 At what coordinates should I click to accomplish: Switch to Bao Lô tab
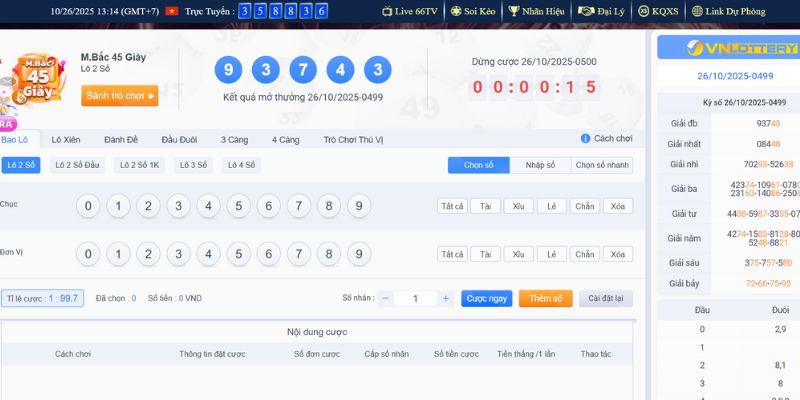(15, 140)
